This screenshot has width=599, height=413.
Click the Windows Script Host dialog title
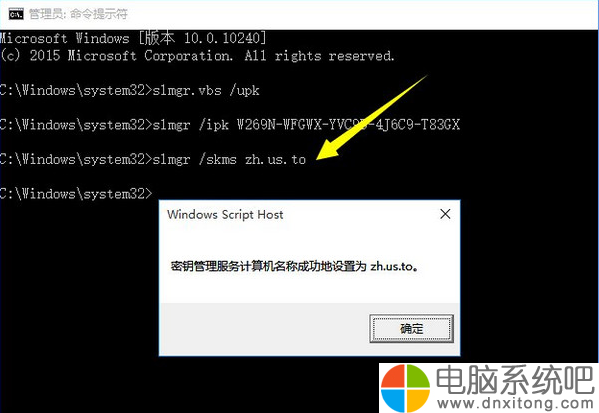click(225, 214)
